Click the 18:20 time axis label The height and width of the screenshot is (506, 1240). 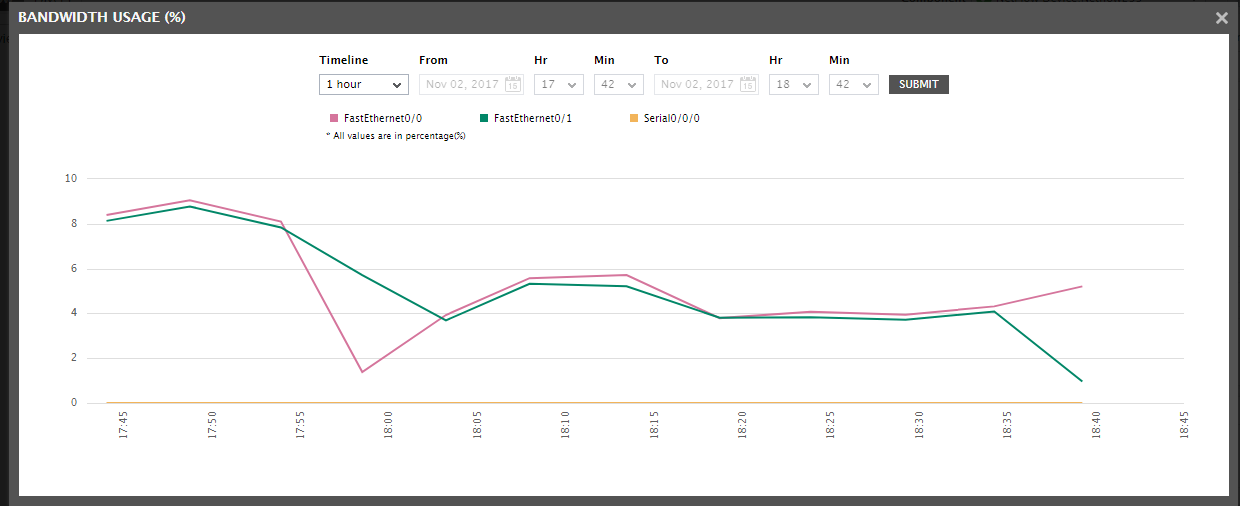(x=743, y=426)
